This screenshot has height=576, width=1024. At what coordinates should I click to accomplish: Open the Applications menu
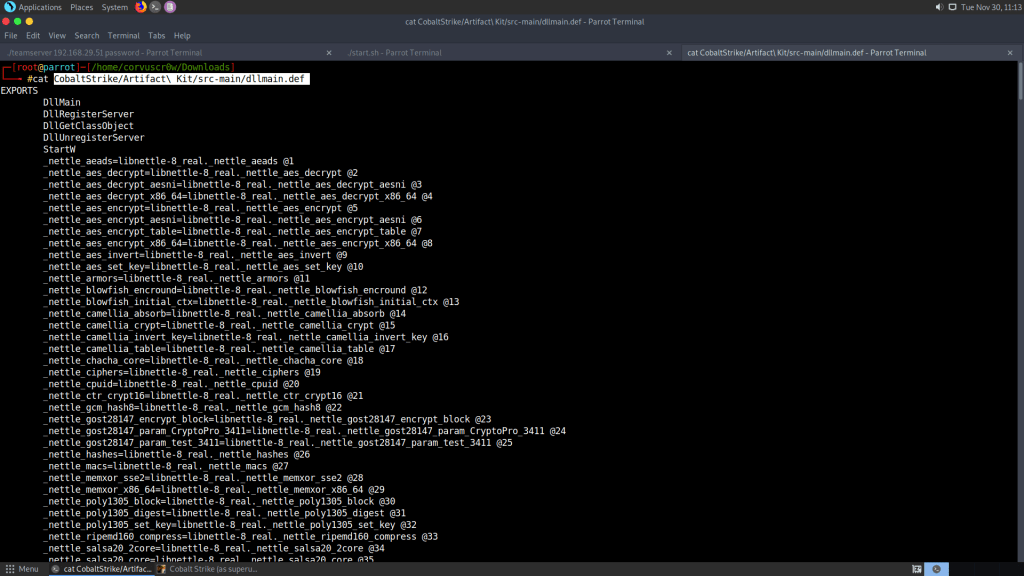40,7
